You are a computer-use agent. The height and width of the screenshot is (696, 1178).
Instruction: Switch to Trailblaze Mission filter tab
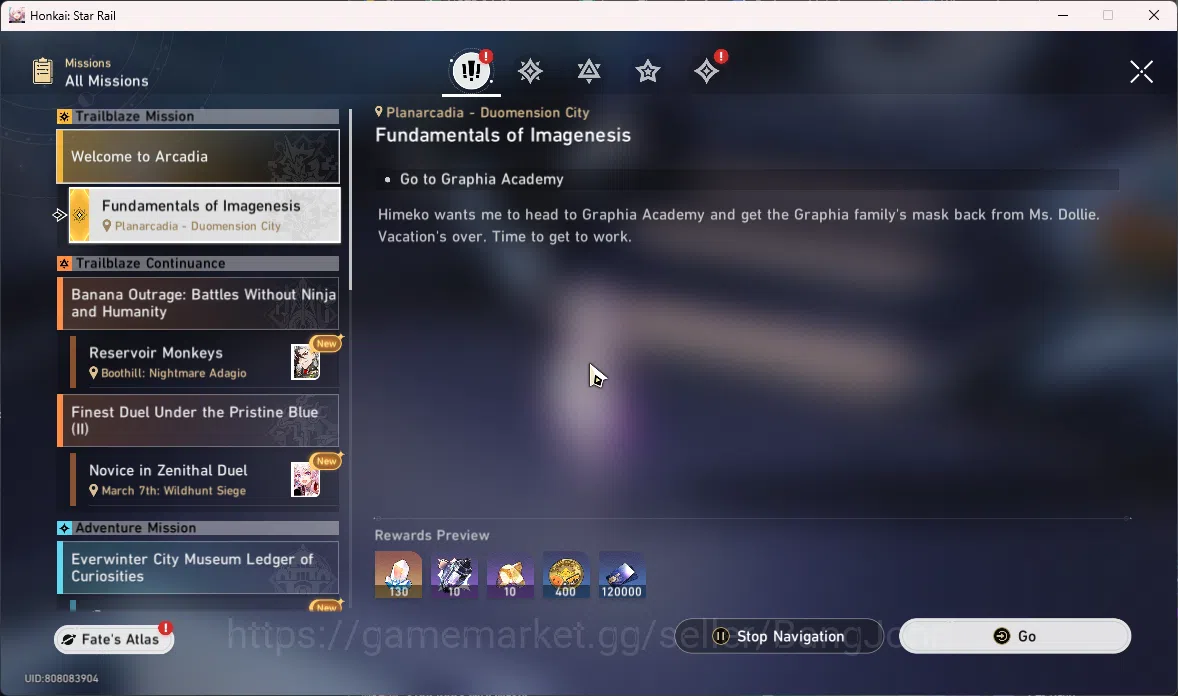(x=530, y=71)
